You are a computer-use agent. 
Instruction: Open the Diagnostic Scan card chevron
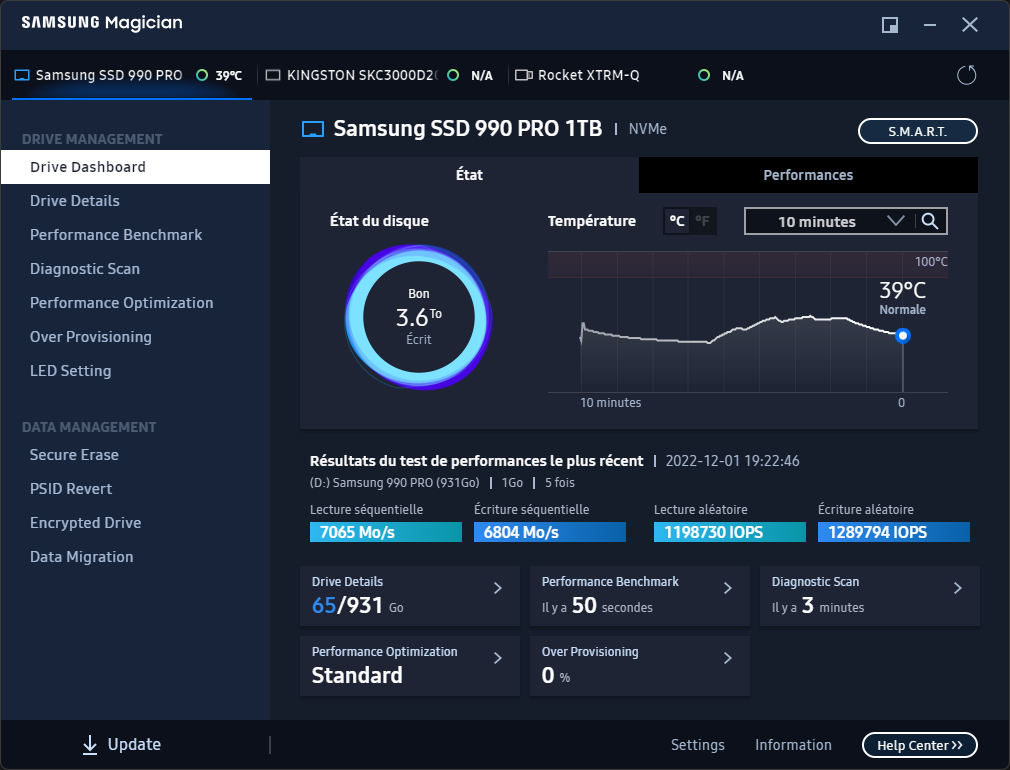[958, 588]
